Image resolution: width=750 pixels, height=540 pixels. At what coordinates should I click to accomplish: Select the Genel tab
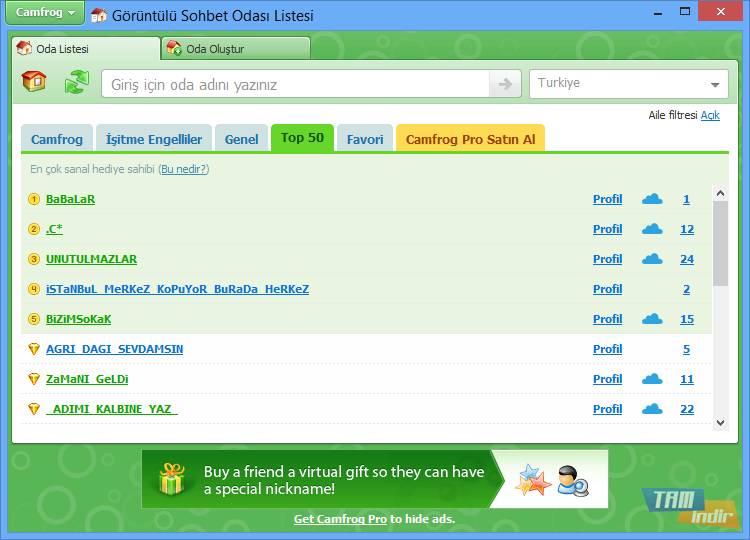tap(241, 139)
